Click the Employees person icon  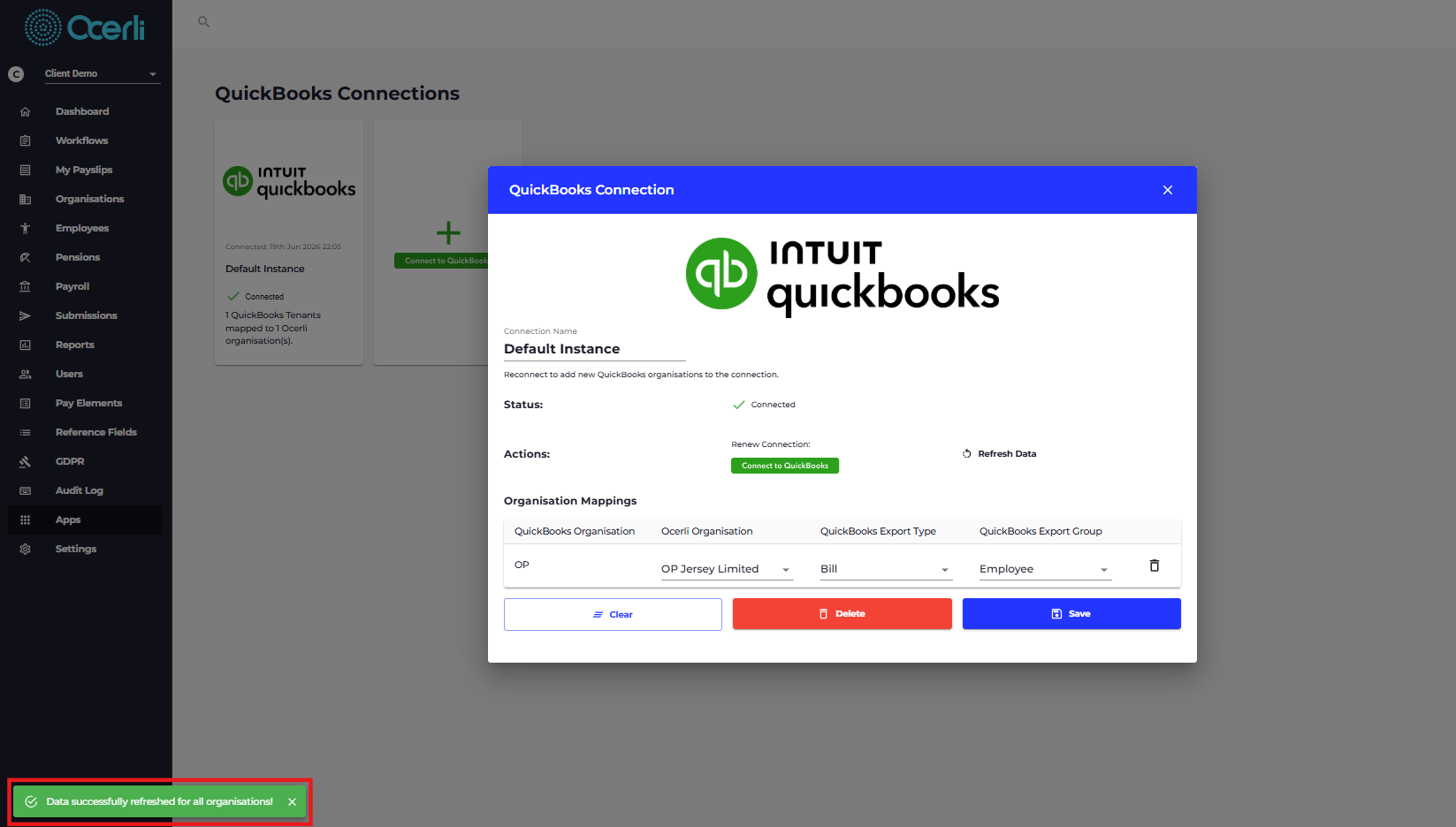pos(25,228)
